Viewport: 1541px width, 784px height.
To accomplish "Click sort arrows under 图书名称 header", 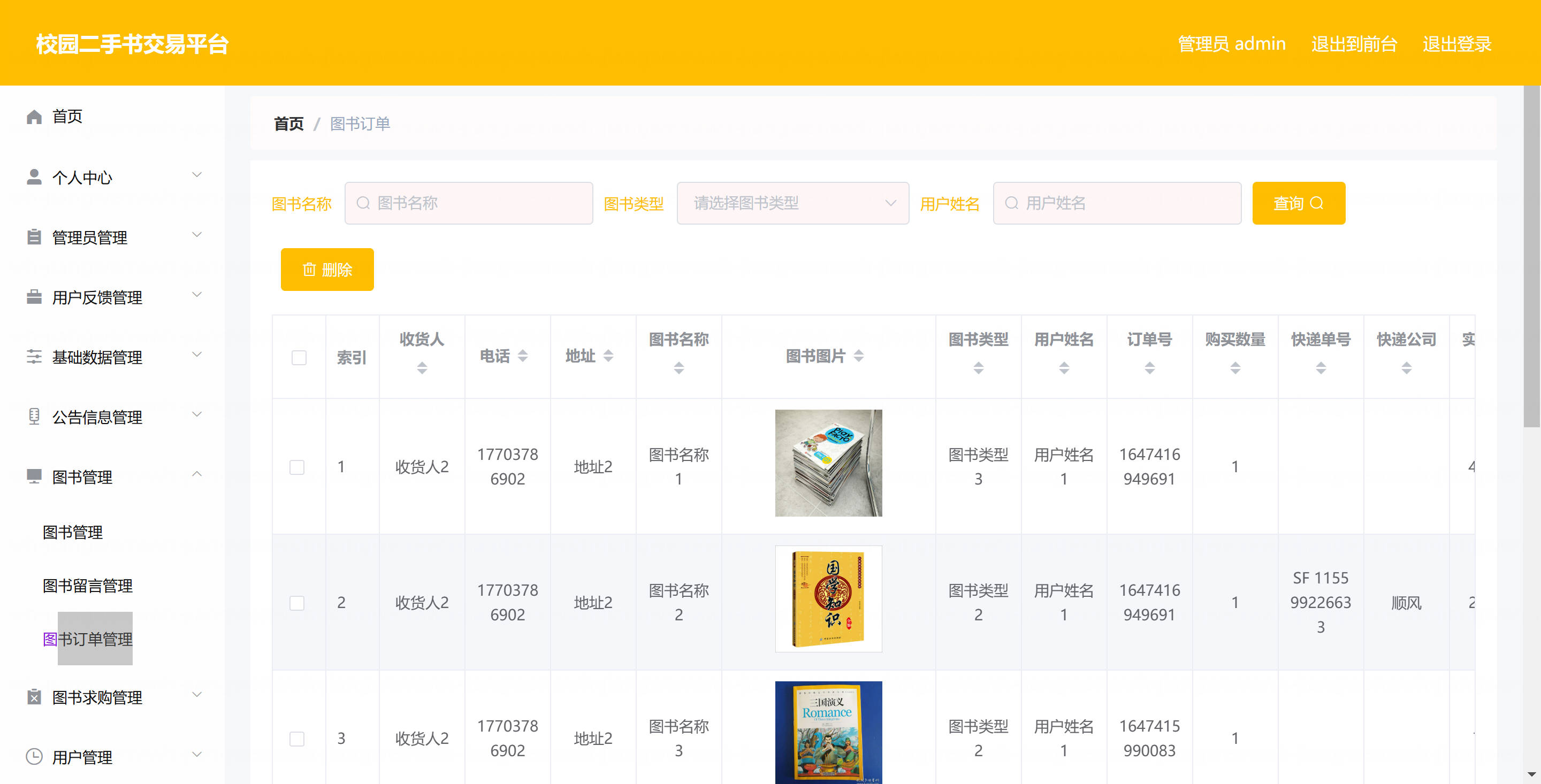I will click(x=678, y=368).
